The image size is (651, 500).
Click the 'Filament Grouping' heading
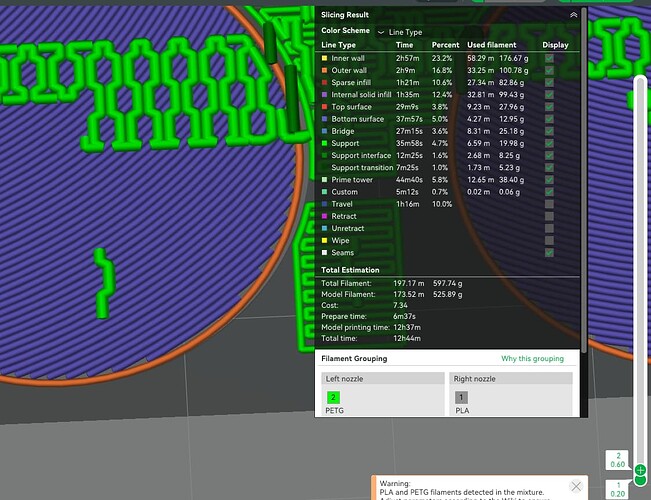(354, 358)
